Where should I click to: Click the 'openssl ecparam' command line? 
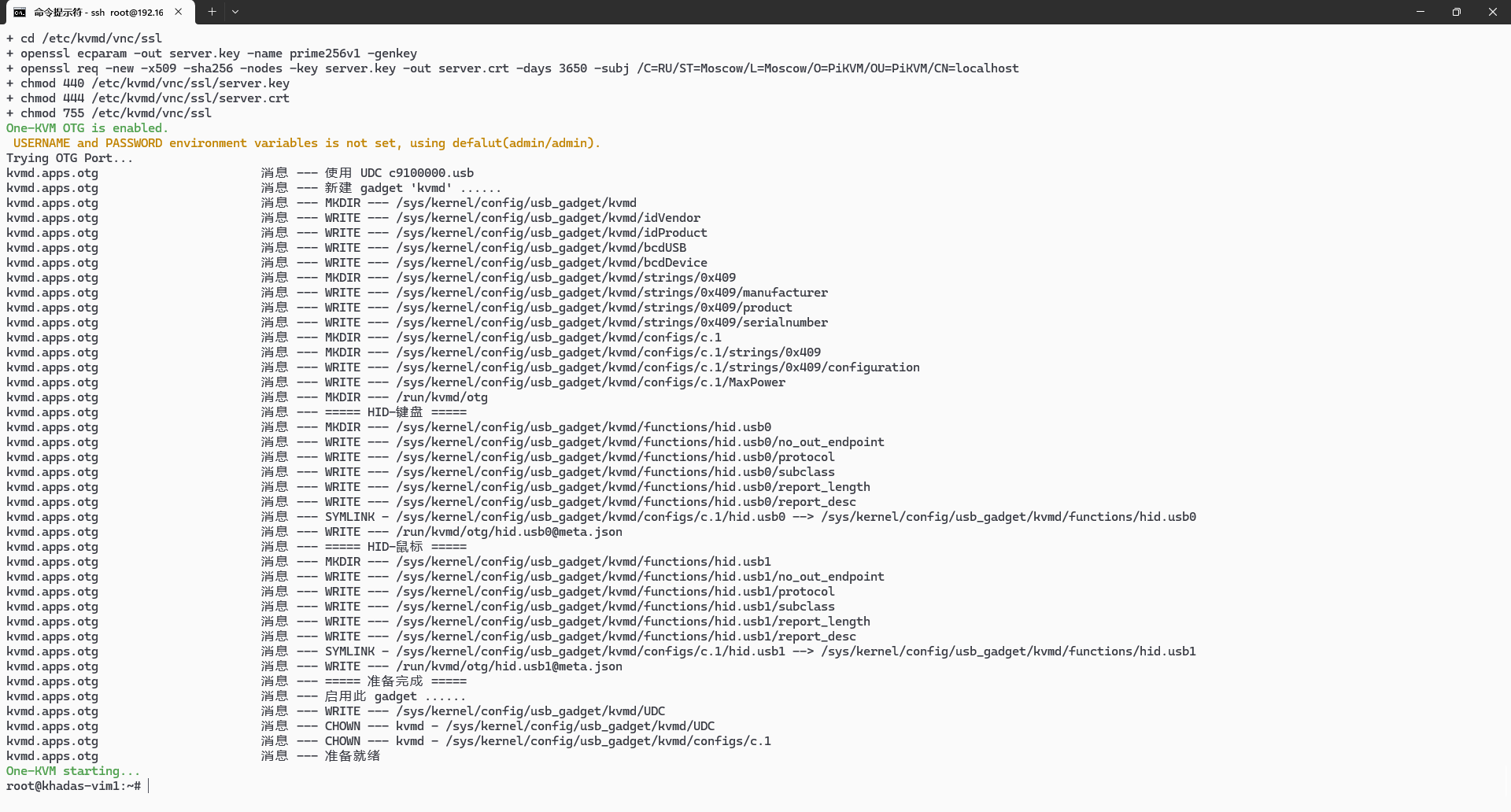(x=218, y=54)
